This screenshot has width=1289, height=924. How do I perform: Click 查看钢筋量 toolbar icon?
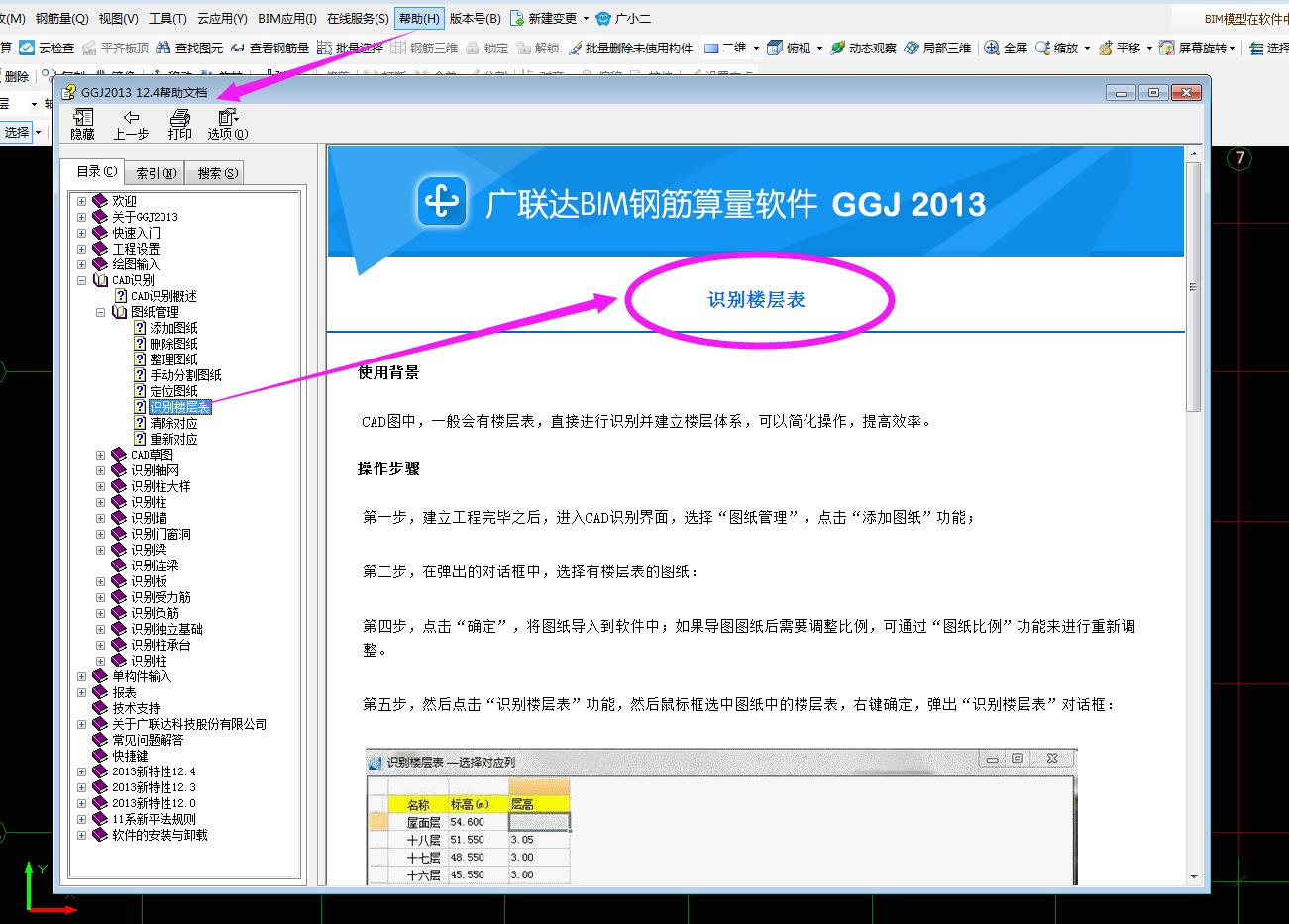[238, 48]
